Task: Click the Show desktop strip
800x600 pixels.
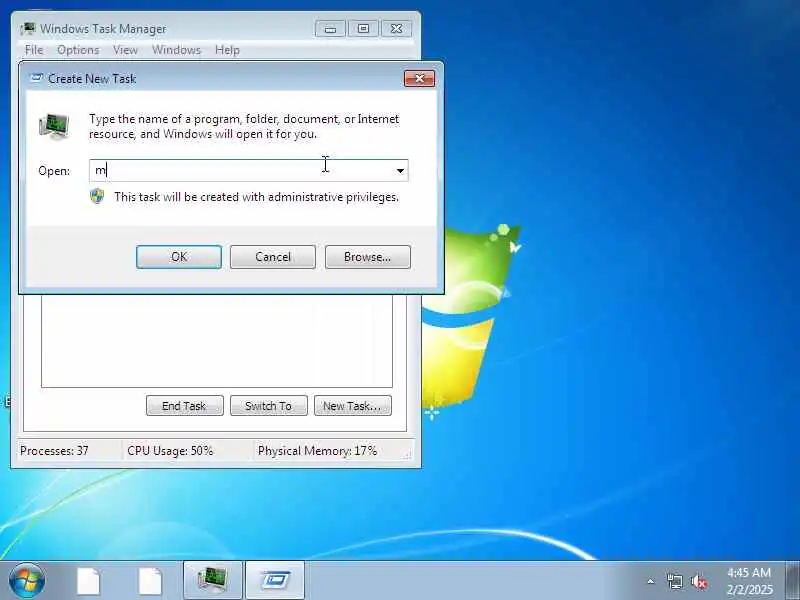Action: click(792, 581)
